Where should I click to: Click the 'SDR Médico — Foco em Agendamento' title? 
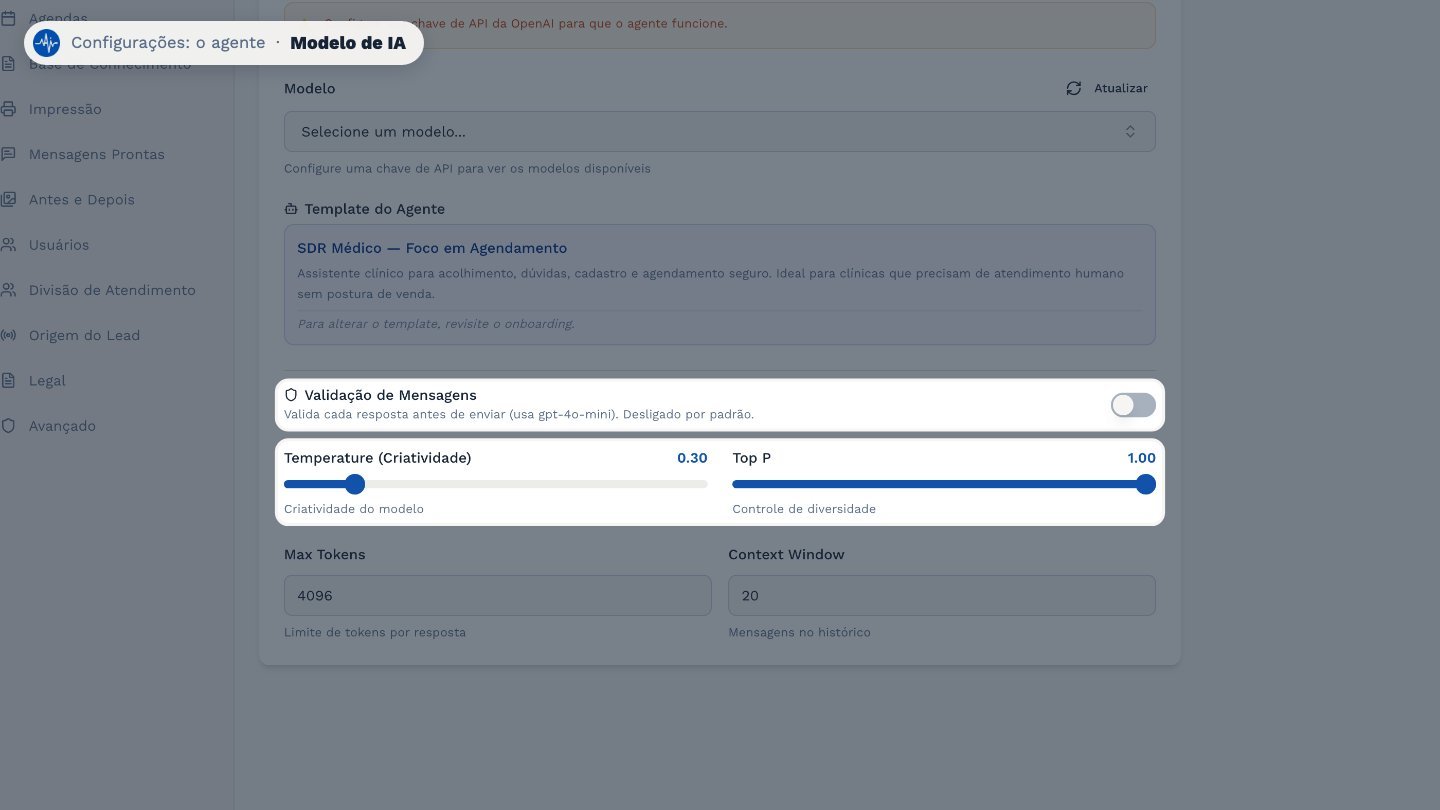point(432,248)
